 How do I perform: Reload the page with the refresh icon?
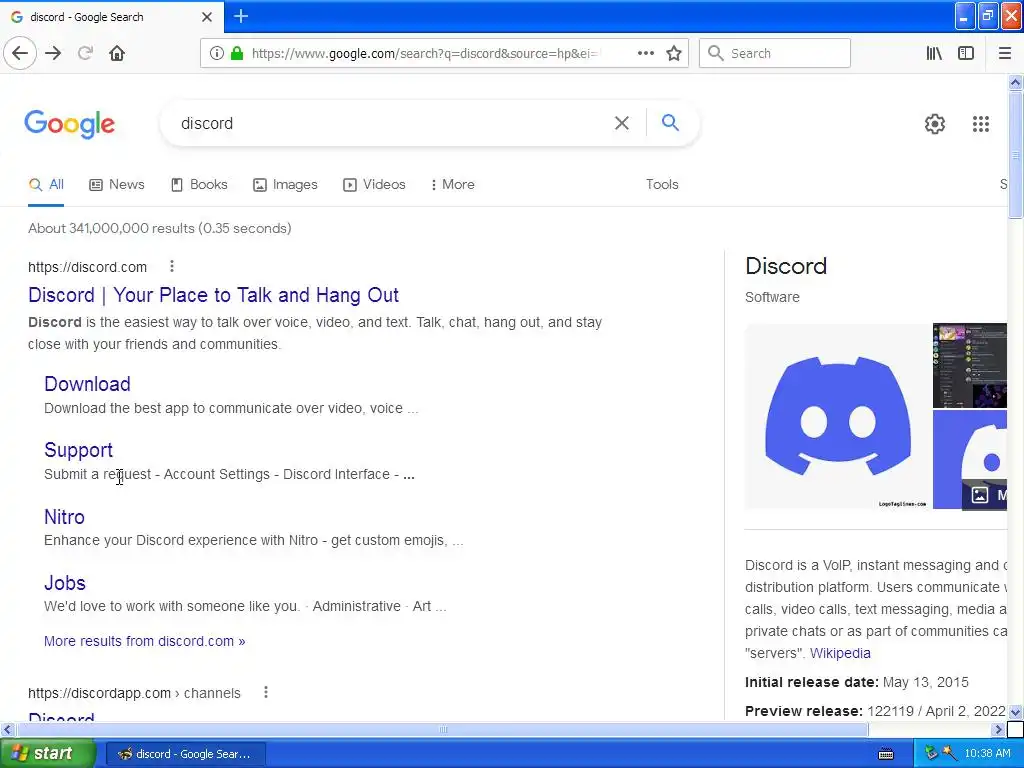pos(85,53)
